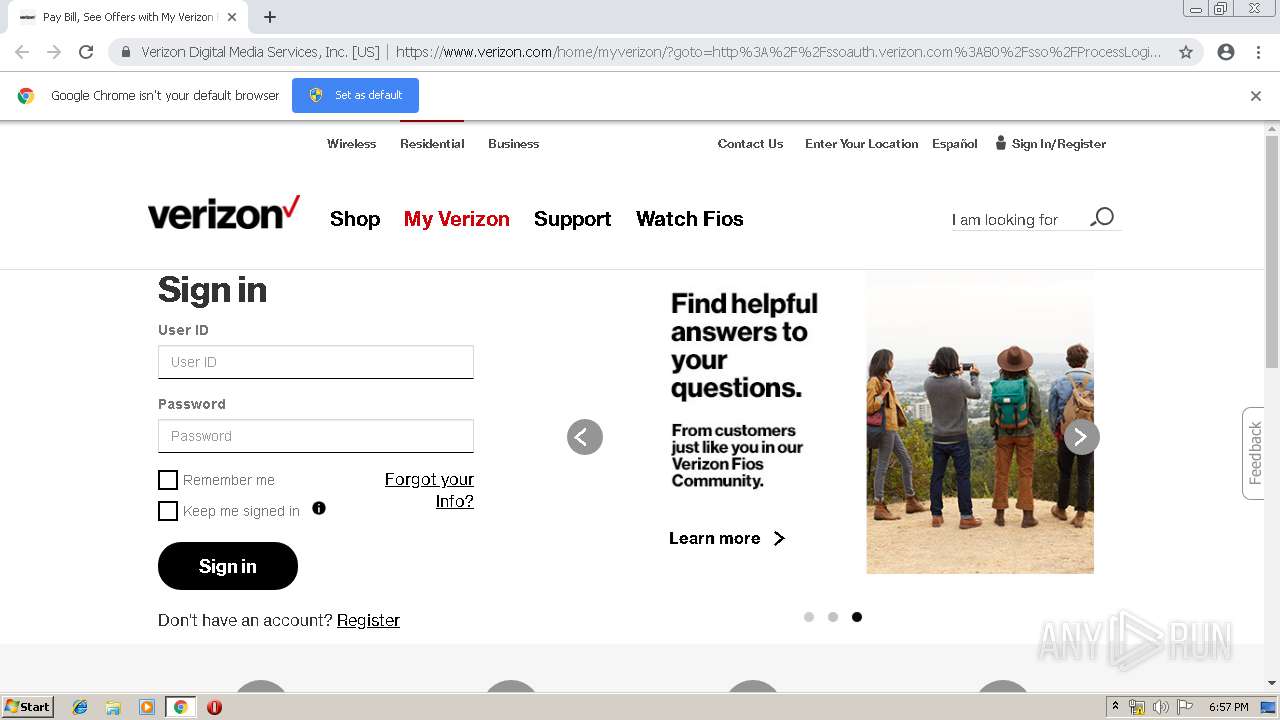The image size is (1280, 720).
Task: Select second carousel dot
Action: tap(833, 617)
